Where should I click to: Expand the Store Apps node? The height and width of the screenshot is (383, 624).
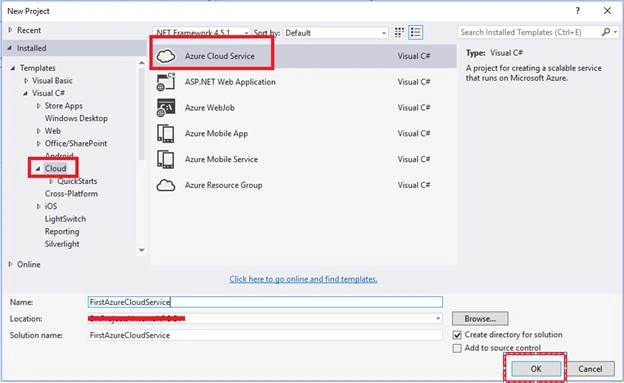39,106
